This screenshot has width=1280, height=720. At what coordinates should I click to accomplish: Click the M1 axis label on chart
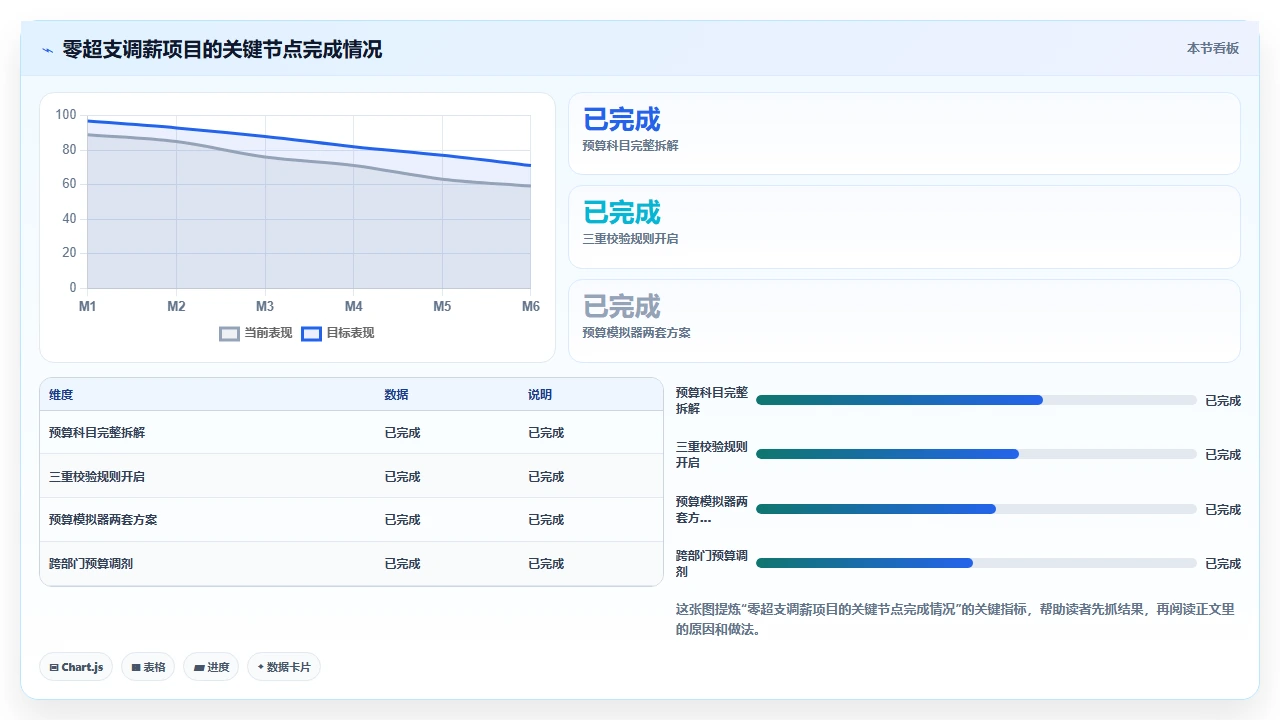tap(87, 306)
